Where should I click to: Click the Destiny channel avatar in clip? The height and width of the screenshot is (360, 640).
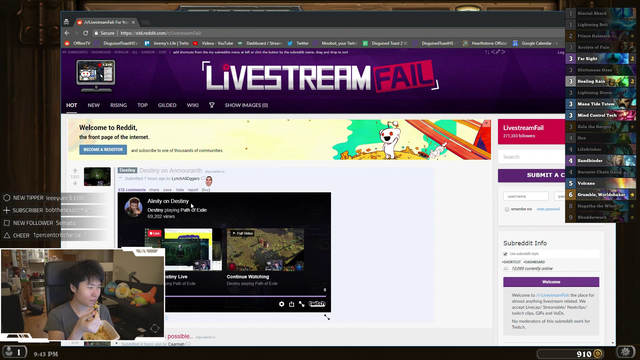pos(133,207)
